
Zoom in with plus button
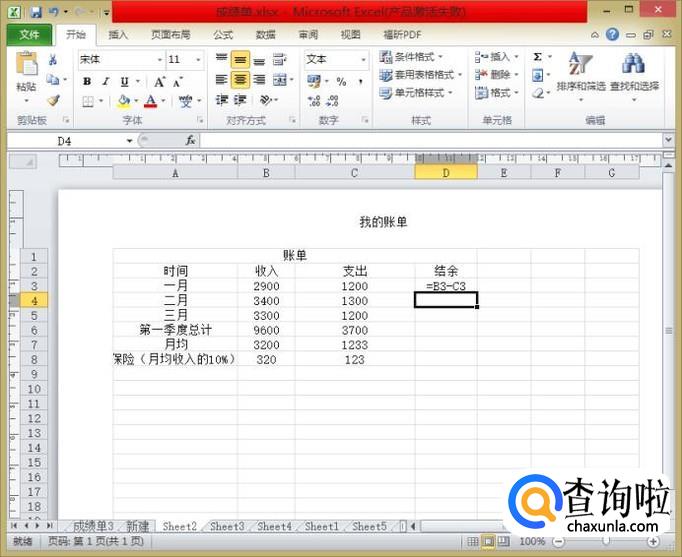[652, 541]
